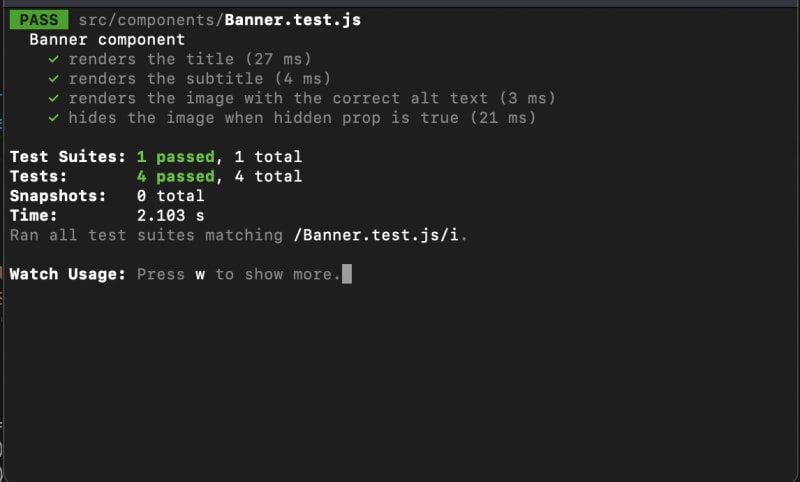Click the checkmark next to renders the subtitle
800x482 pixels.
coord(53,79)
